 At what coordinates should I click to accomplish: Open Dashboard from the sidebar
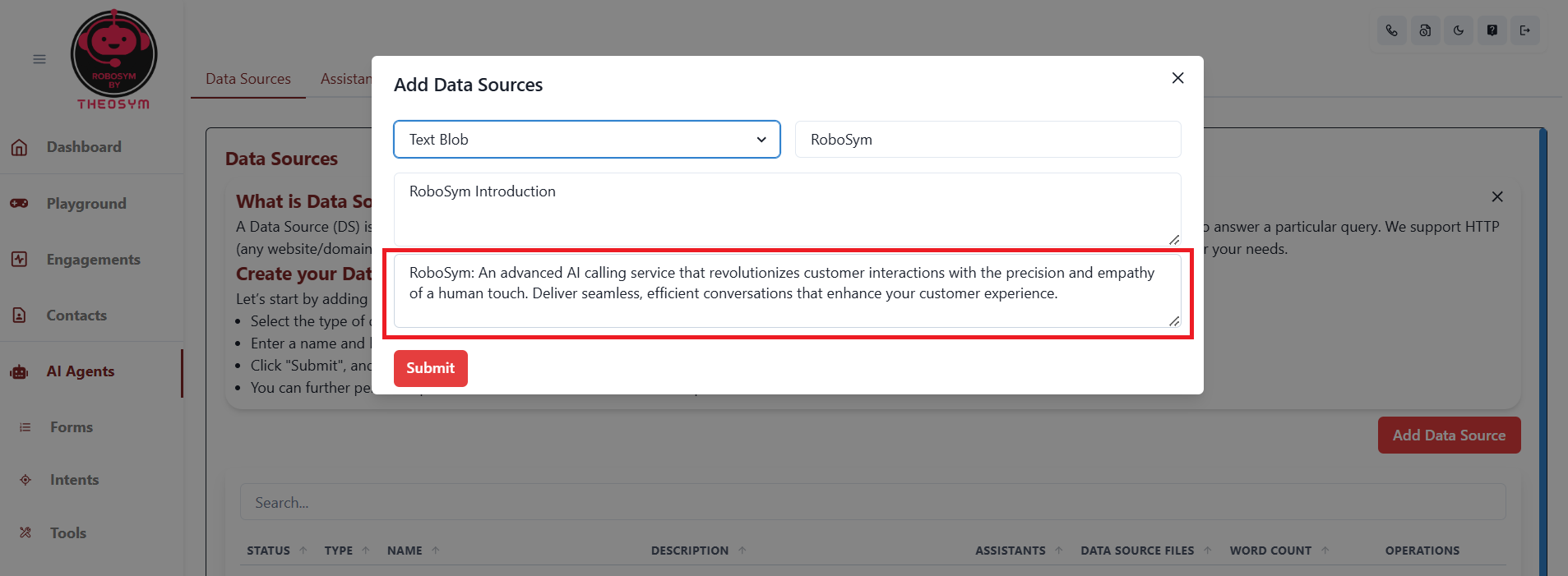coord(84,147)
